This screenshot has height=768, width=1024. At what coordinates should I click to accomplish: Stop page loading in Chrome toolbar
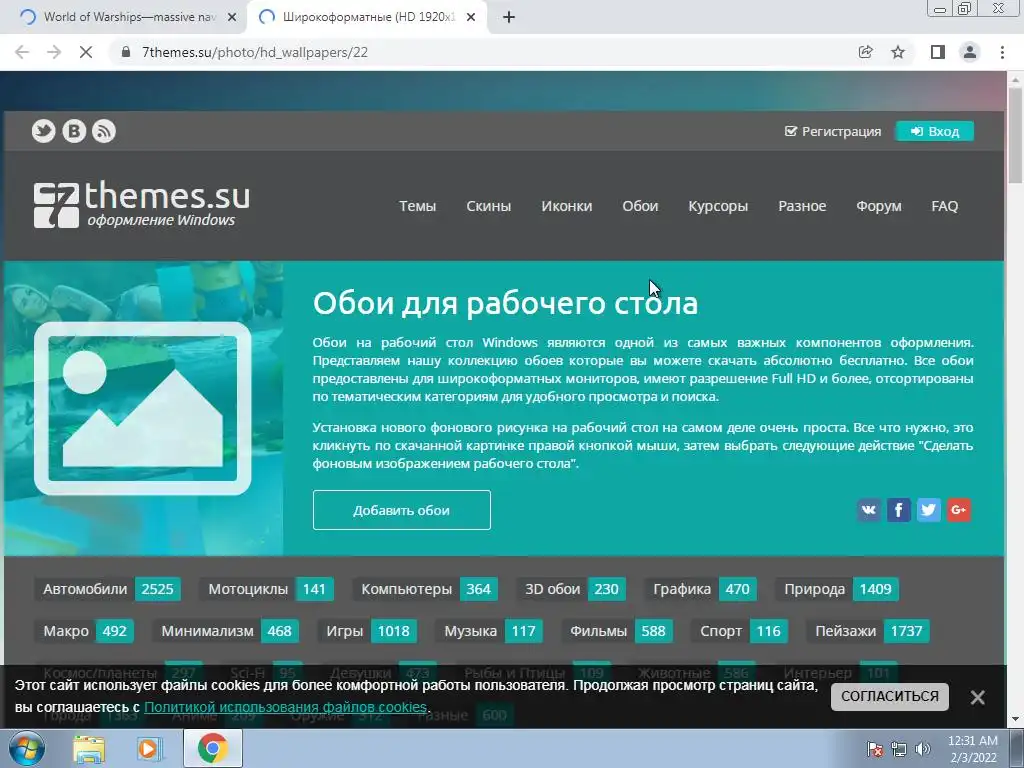point(86,52)
